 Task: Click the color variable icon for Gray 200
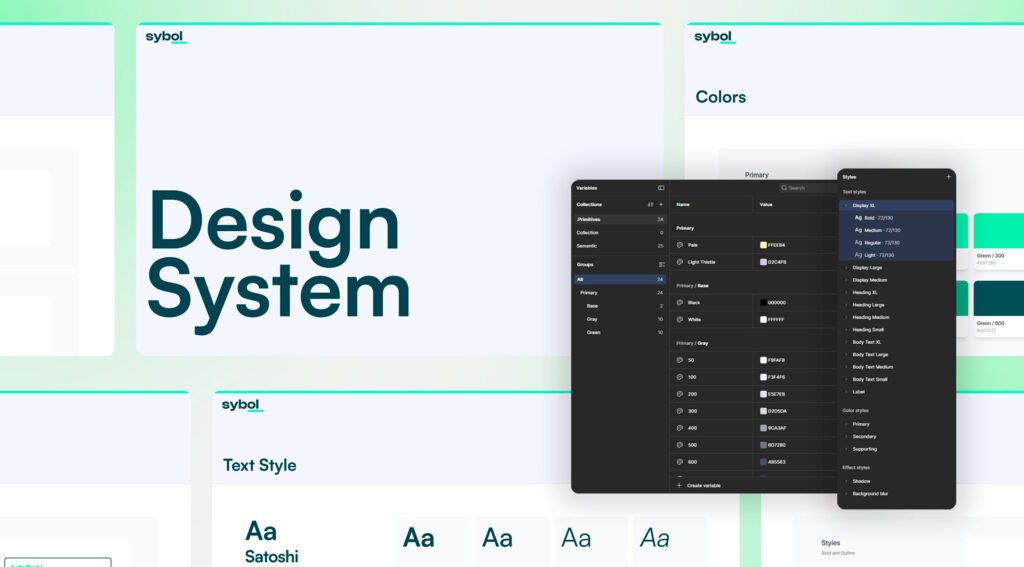coord(680,394)
